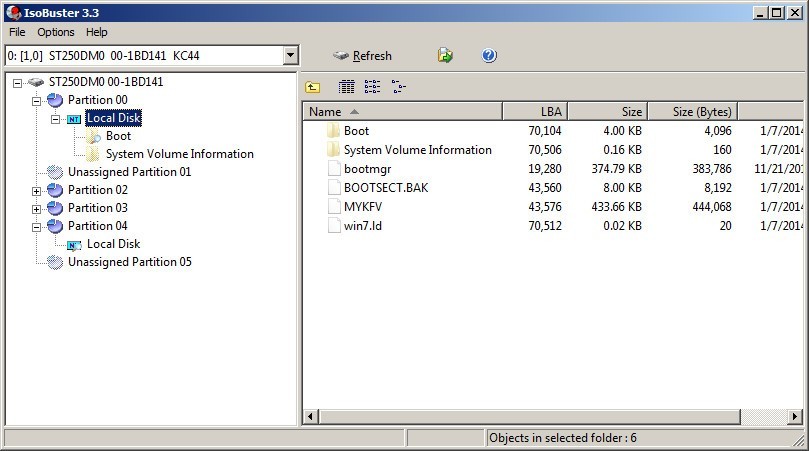Select 'bootmgr' file name

click(x=367, y=169)
